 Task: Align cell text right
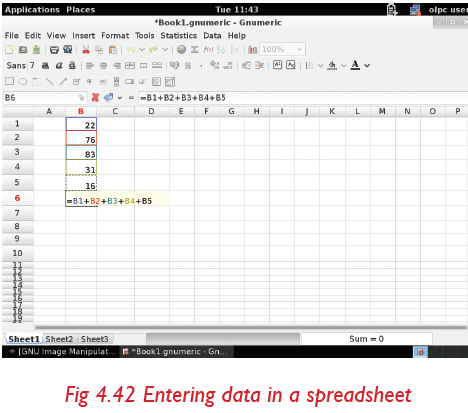point(117,65)
